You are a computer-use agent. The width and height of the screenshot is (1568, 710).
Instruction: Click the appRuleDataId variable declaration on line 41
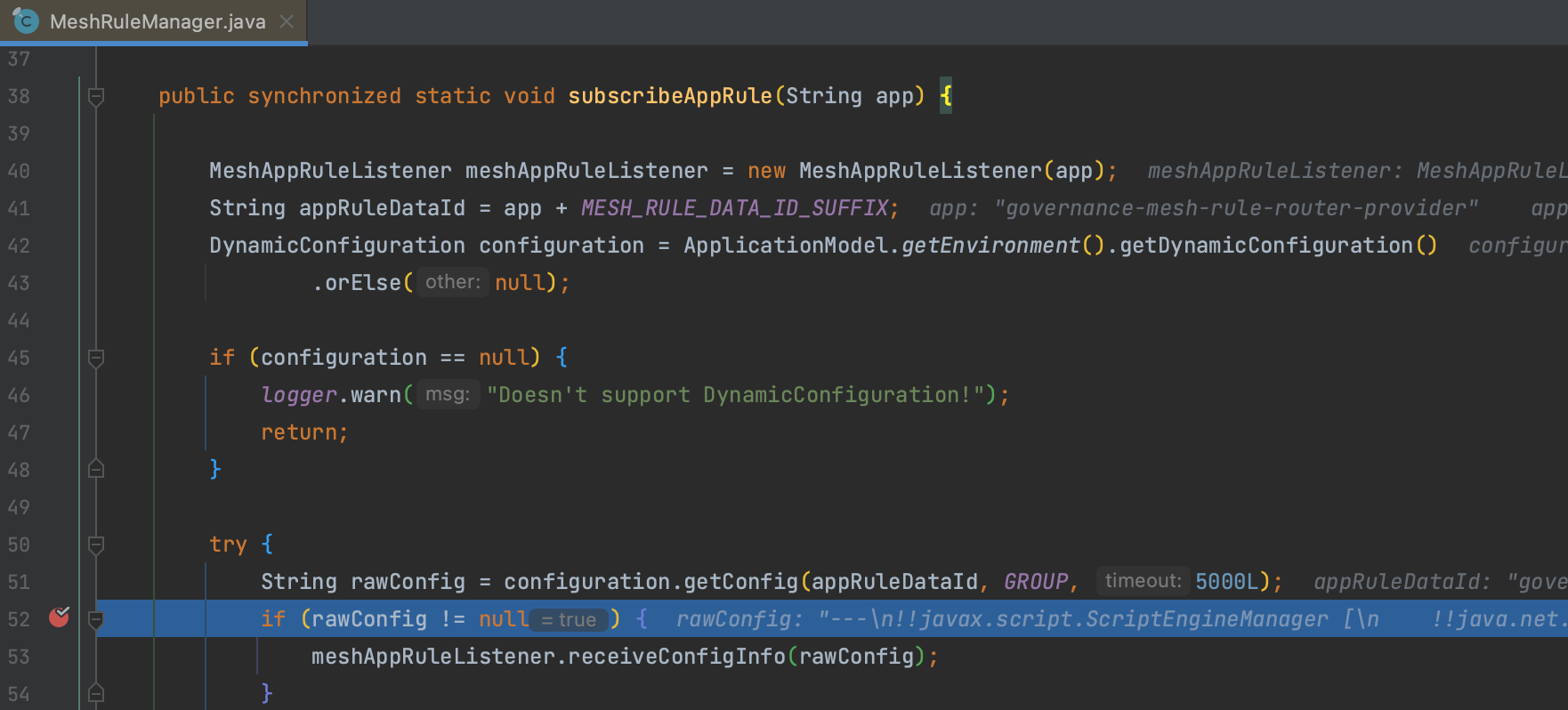coord(382,208)
